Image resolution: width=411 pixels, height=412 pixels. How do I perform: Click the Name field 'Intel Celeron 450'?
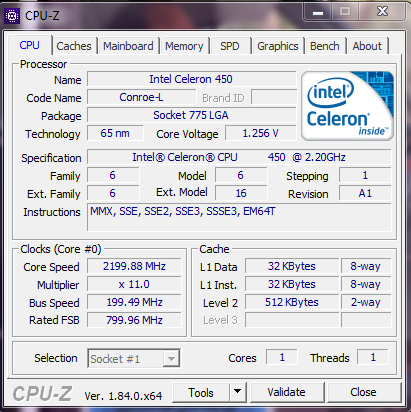[191, 79]
